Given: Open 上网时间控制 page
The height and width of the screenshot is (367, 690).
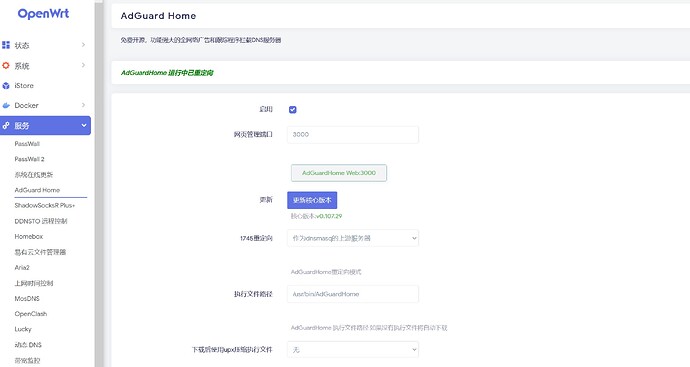Looking at the screenshot, I should (x=34, y=283).
